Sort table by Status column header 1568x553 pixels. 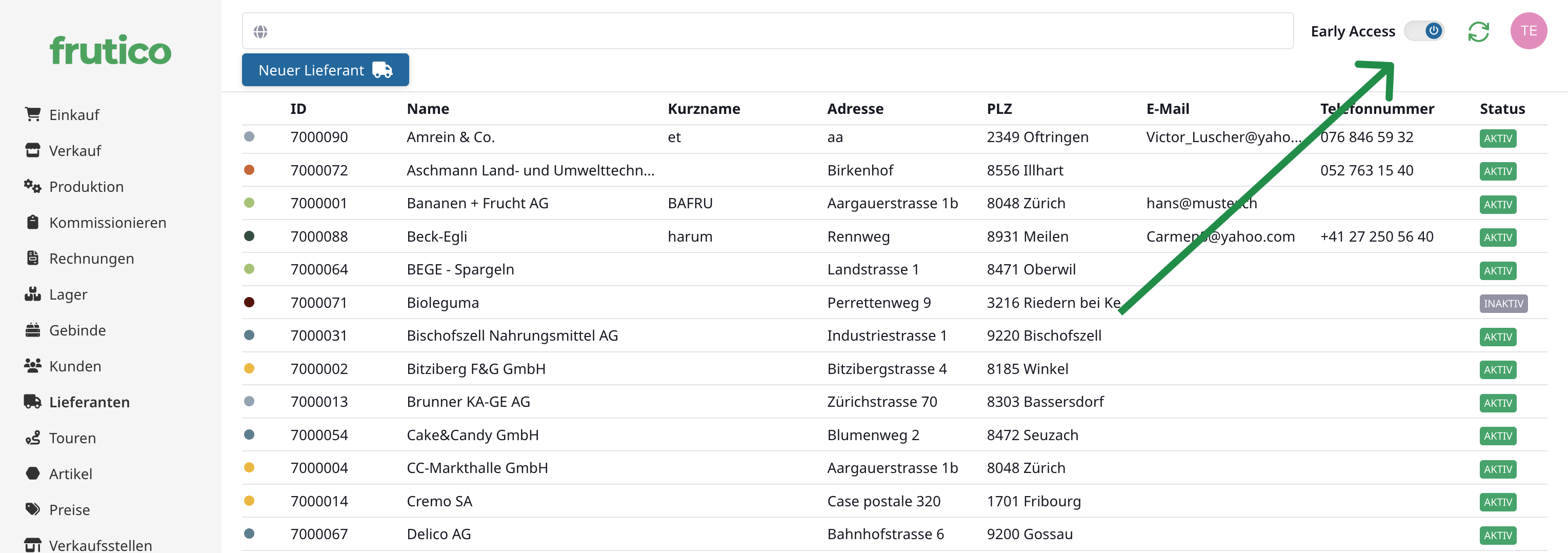(x=1502, y=108)
